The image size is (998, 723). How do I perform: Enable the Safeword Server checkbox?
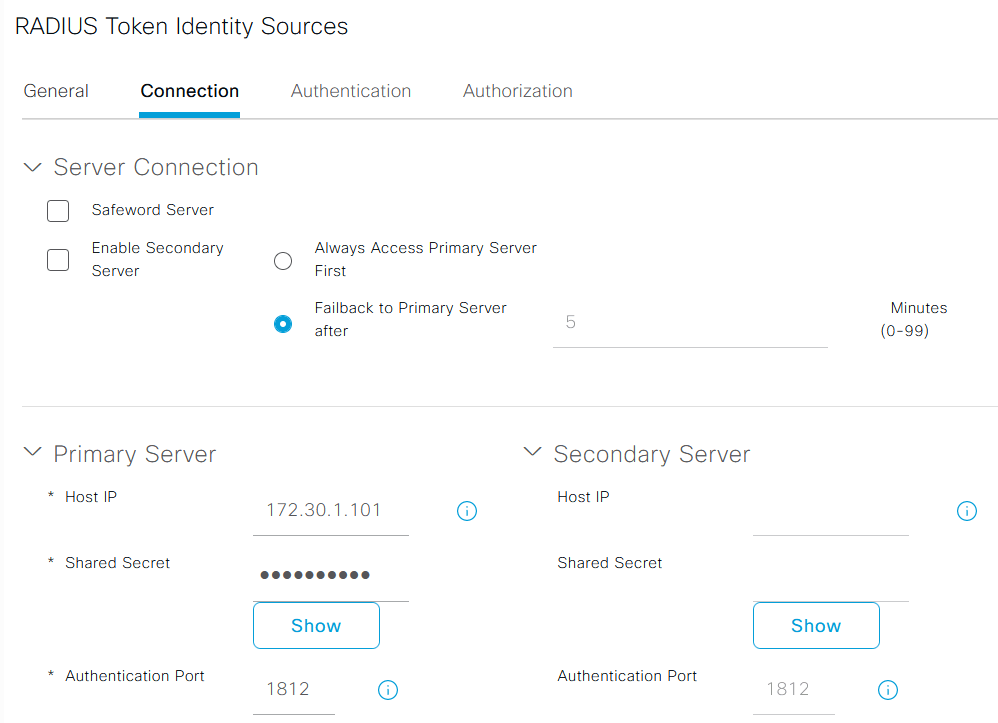click(x=58, y=211)
